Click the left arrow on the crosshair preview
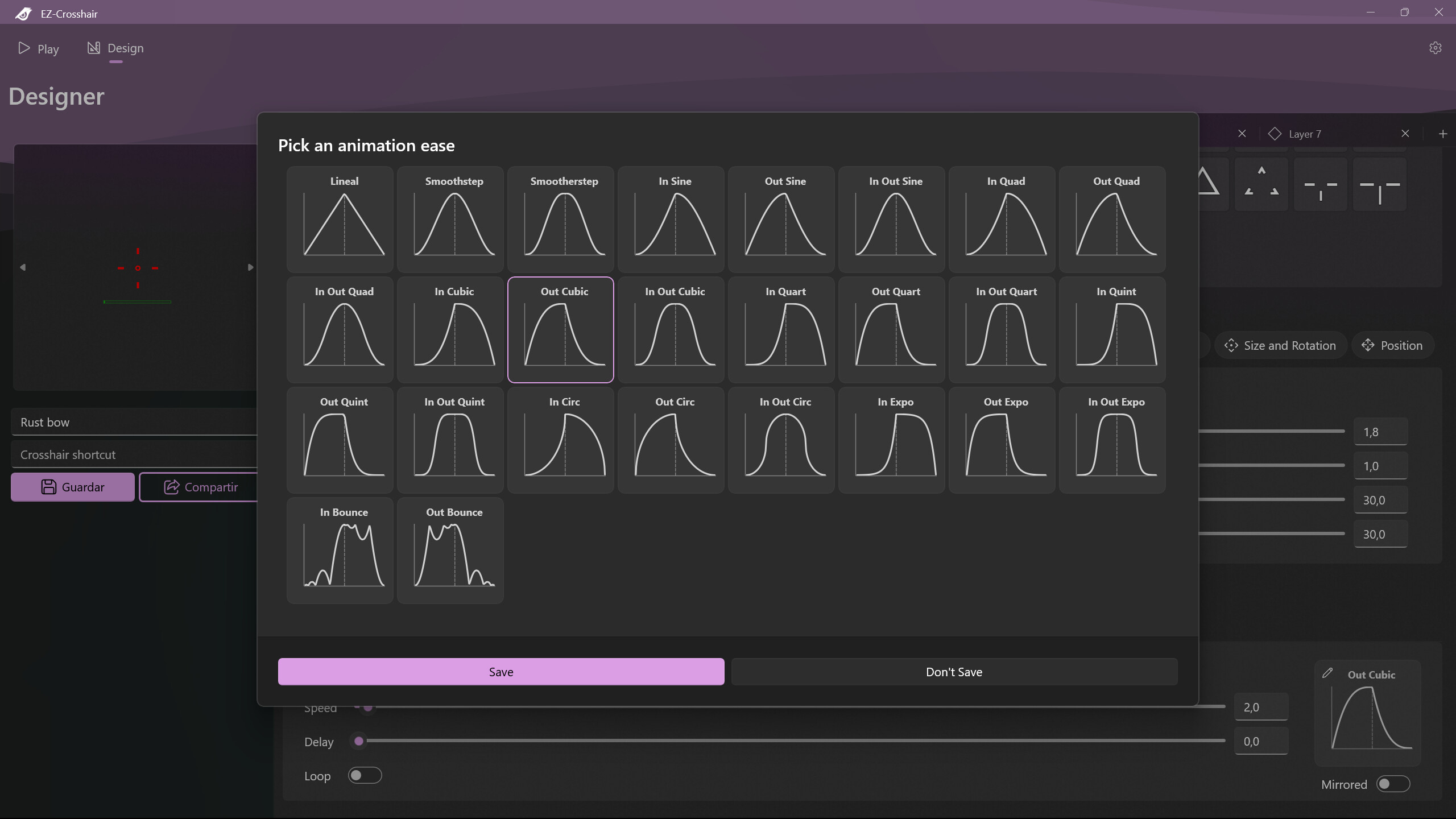Screen dimensions: 1456x819 (23, 267)
